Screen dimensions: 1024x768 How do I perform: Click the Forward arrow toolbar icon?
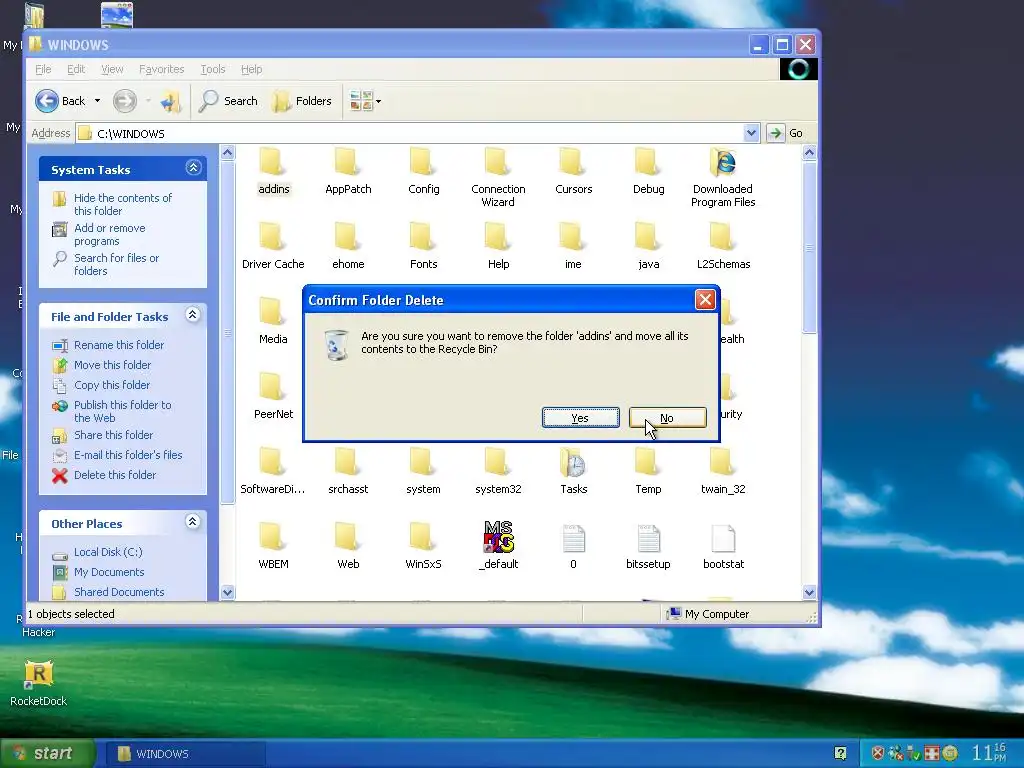click(x=125, y=101)
